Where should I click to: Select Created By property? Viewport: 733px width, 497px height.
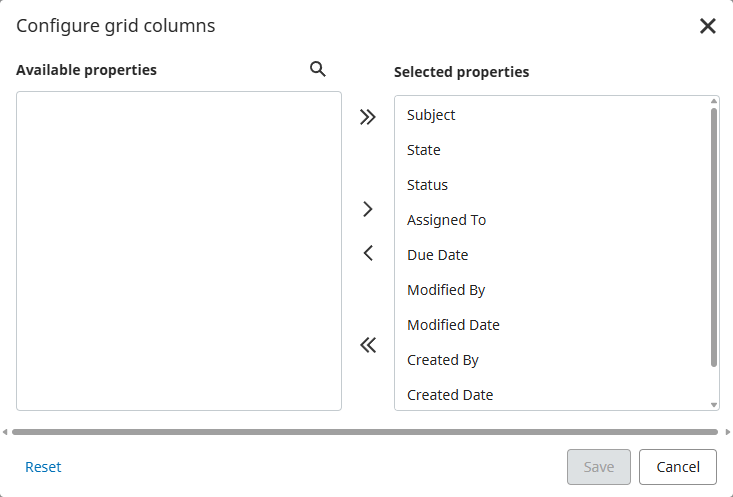(443, 360)
